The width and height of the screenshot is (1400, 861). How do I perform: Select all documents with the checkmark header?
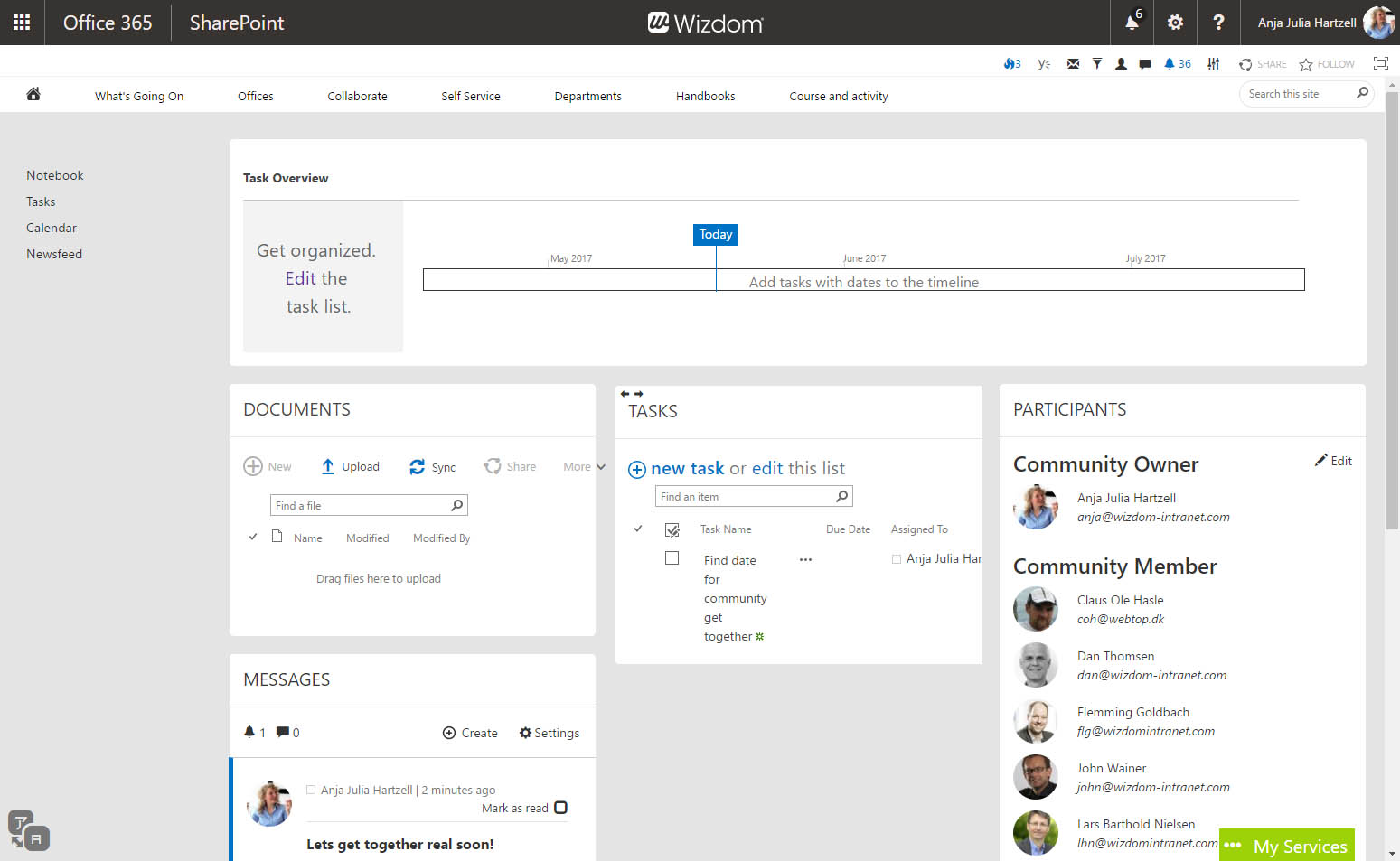tap(253, 537)
